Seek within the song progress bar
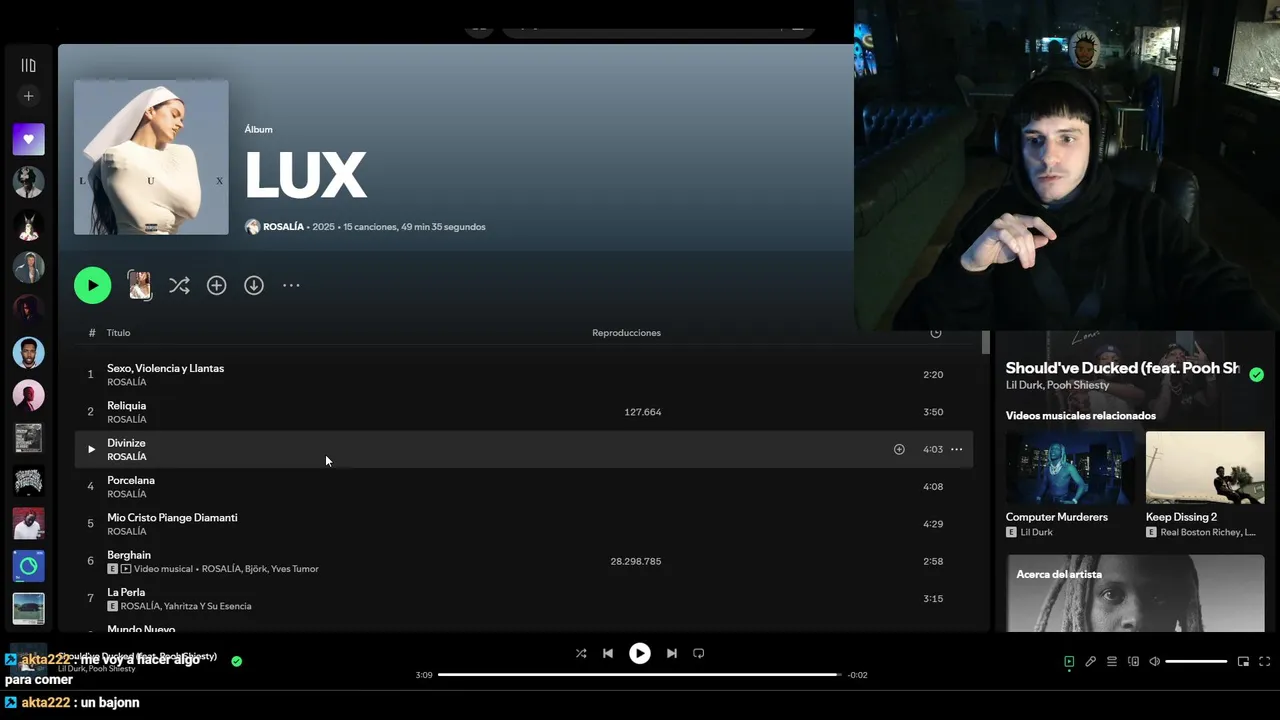 click(639, 675)
